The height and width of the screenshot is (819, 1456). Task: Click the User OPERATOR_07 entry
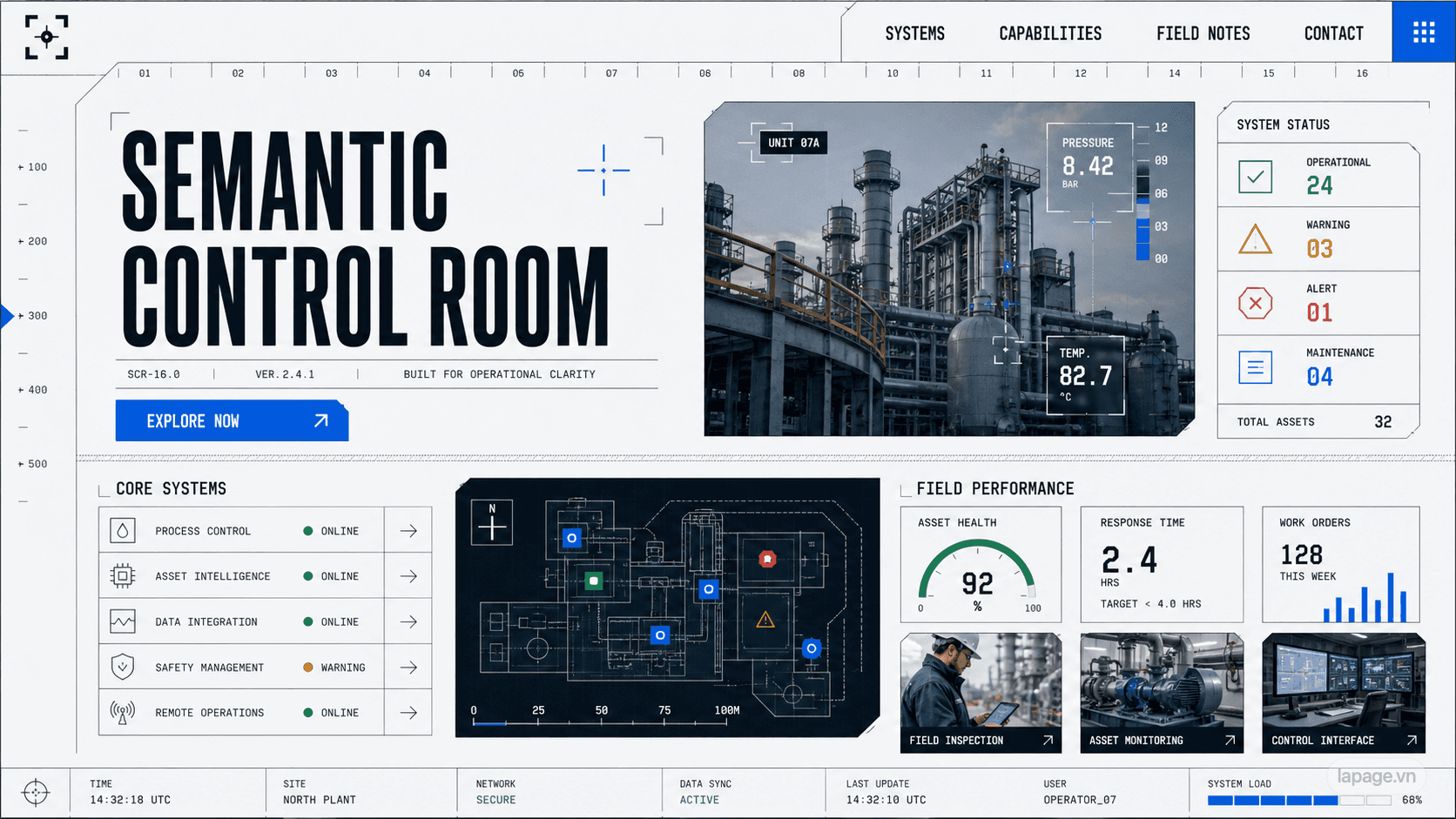pyautogui.click(x=1080, y=792)
